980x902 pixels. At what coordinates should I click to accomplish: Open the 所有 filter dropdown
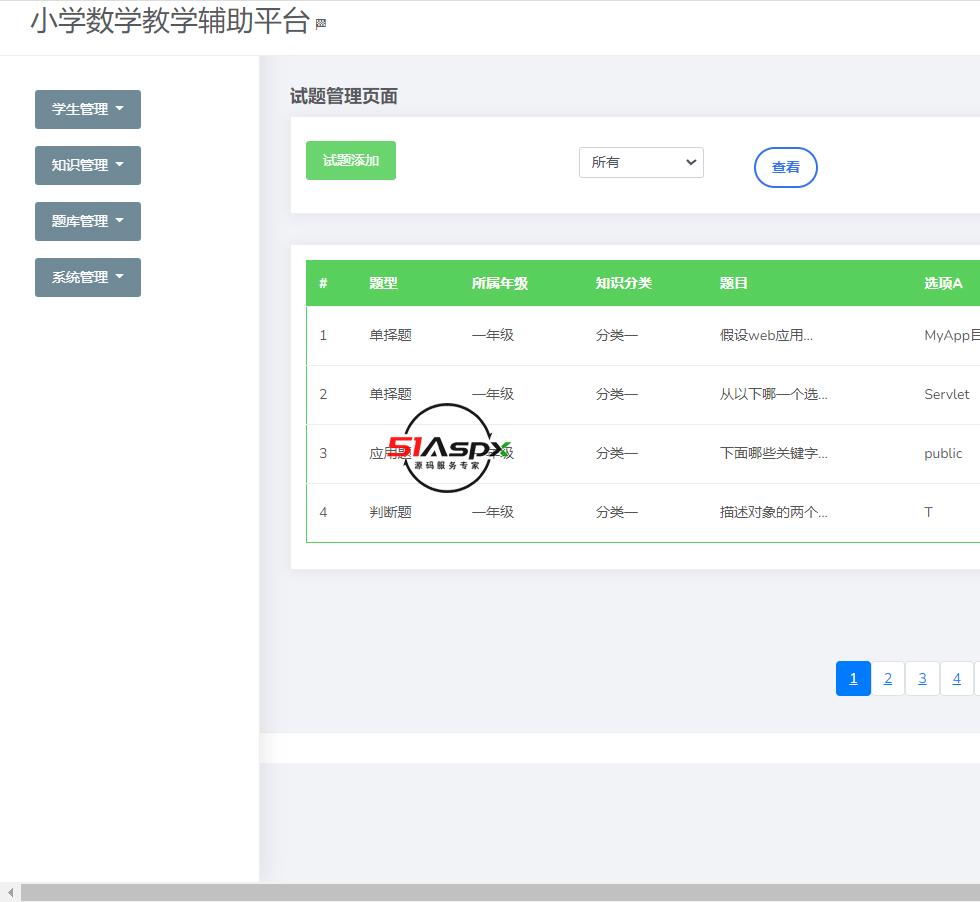(x=640, y=162)
